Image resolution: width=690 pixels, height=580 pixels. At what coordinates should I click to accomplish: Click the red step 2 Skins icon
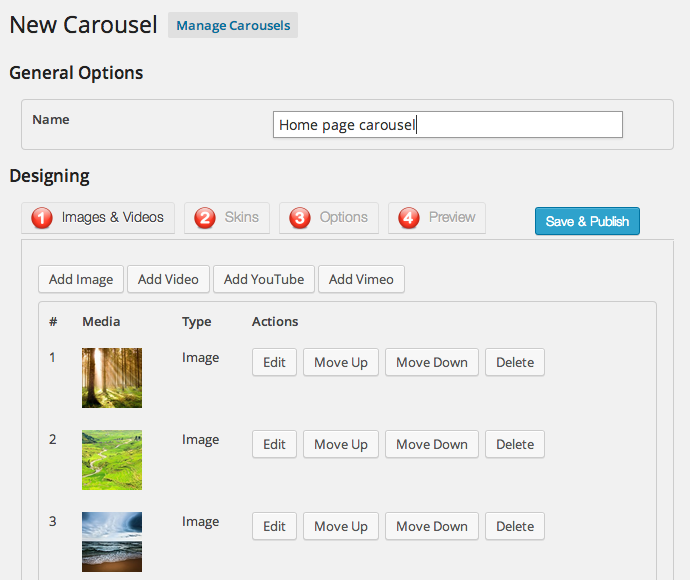(204, 218)
